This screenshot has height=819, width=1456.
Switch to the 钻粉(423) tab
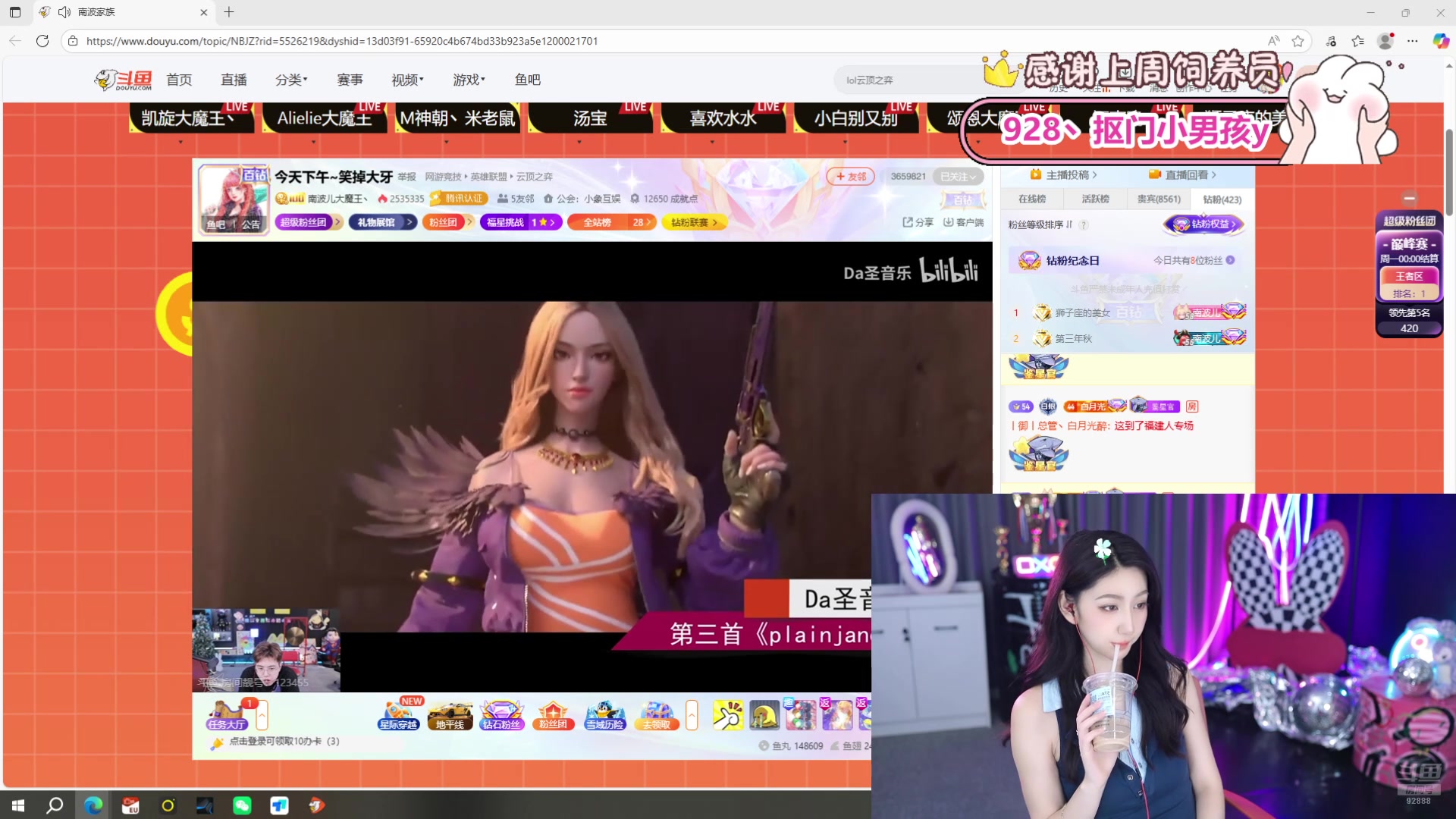[x=1222, y=199]
